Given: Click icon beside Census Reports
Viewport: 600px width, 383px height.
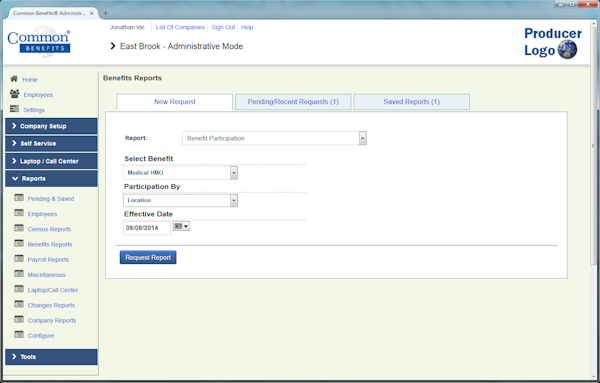Looking at the screenshot, I should (x=19, y=228).
